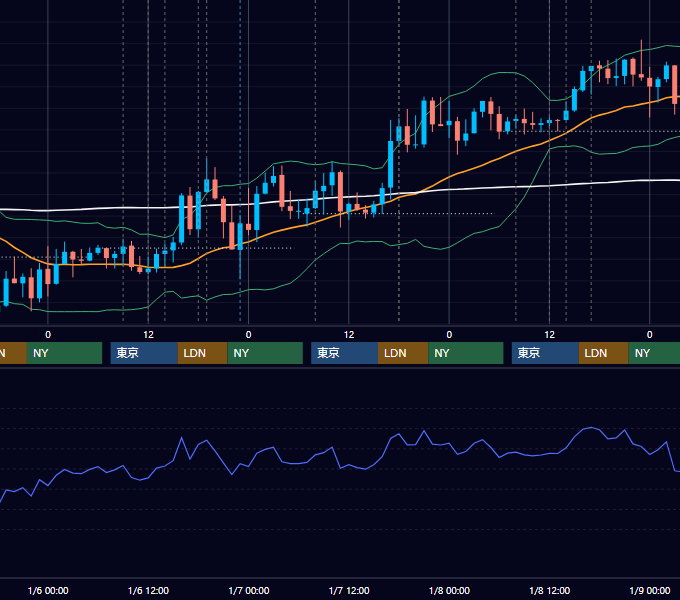Click the 1/6 00:00 date axis label

point(48,590)
